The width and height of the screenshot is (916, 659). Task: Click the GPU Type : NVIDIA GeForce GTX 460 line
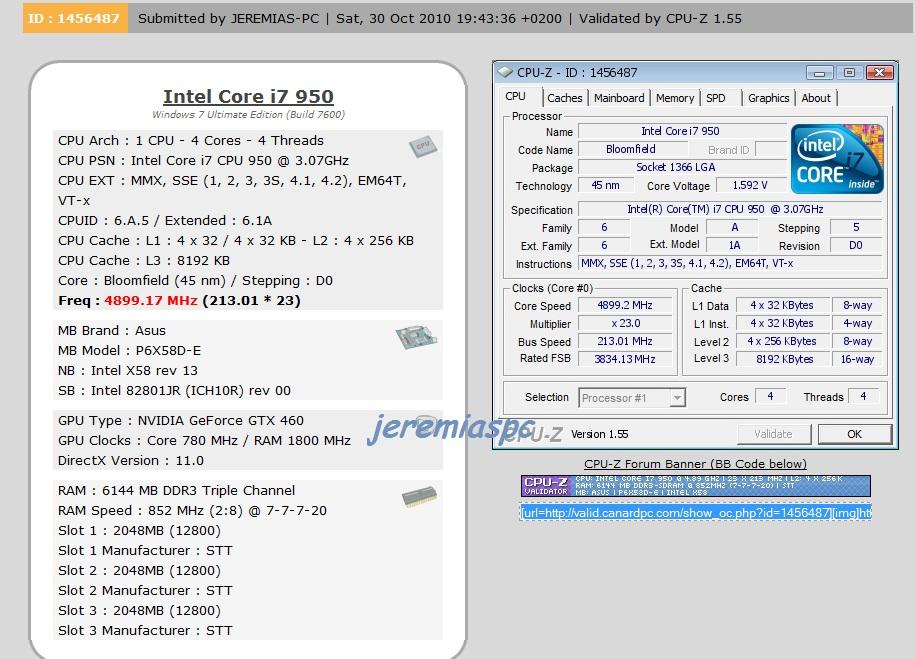point(181,421)
